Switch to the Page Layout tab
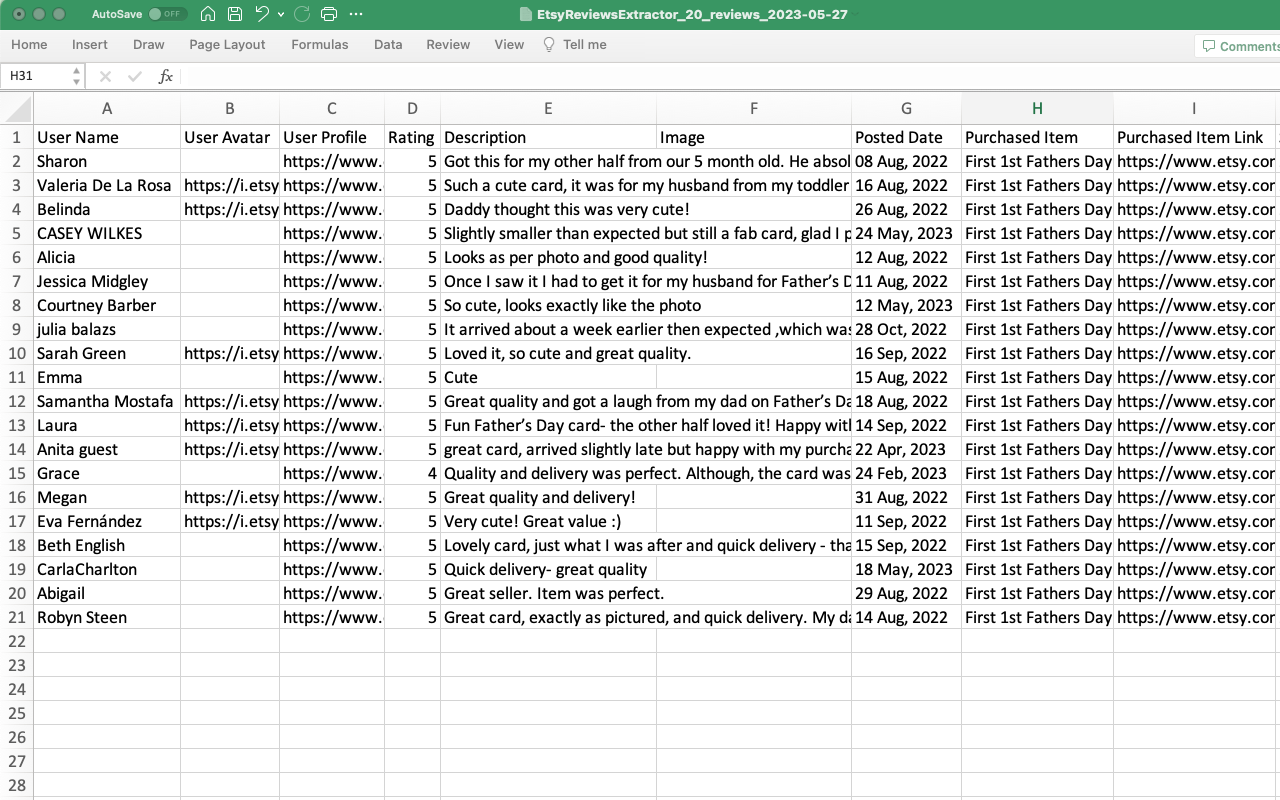This screenshot has width=1280, height=800. pyautogui.click(x=227, y=44)
